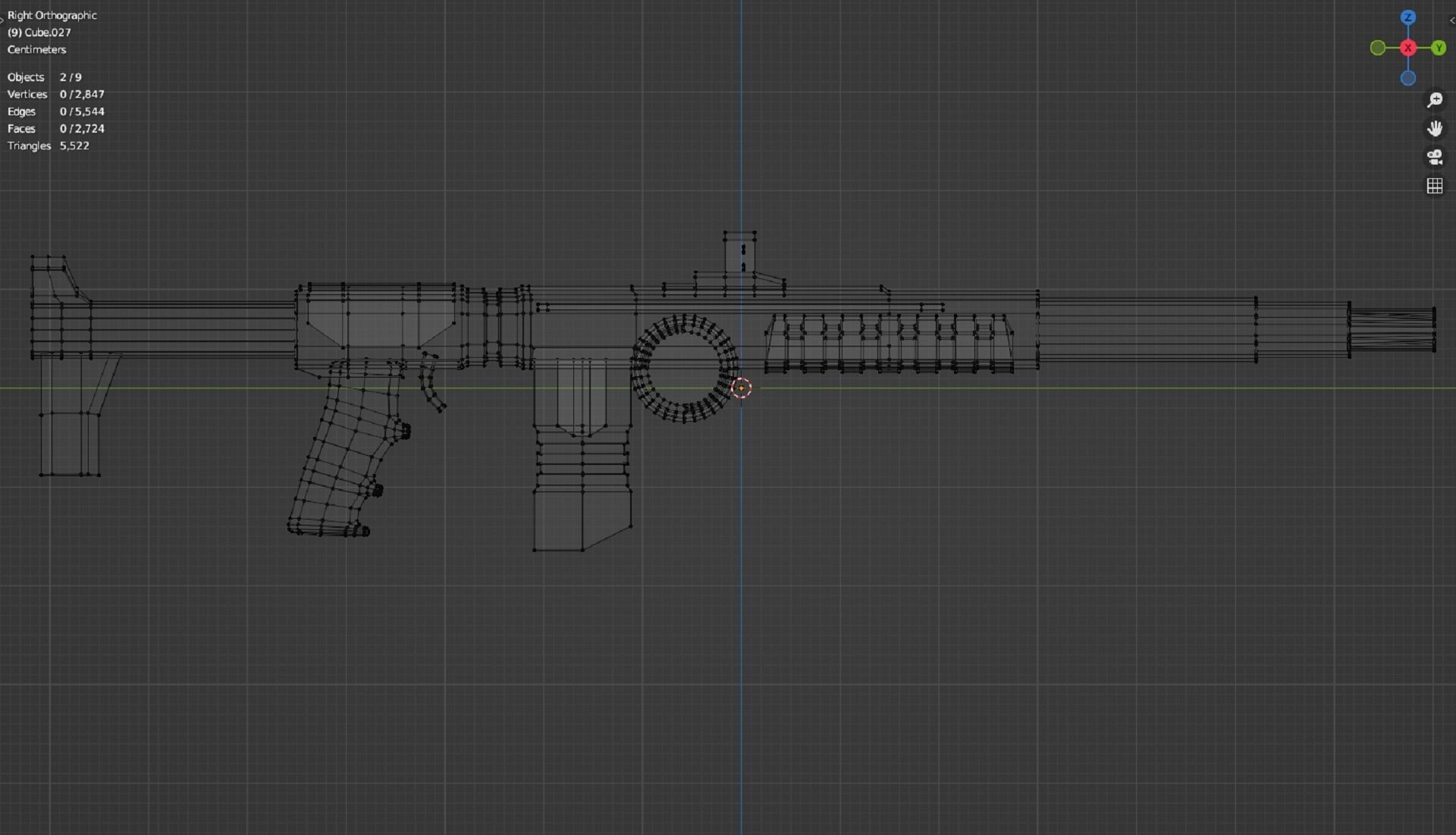The height and width of the screenshot is (835, 1456).
Task: Expand the sidebar with the top-right arrow
Action: tap(1451, 20)
